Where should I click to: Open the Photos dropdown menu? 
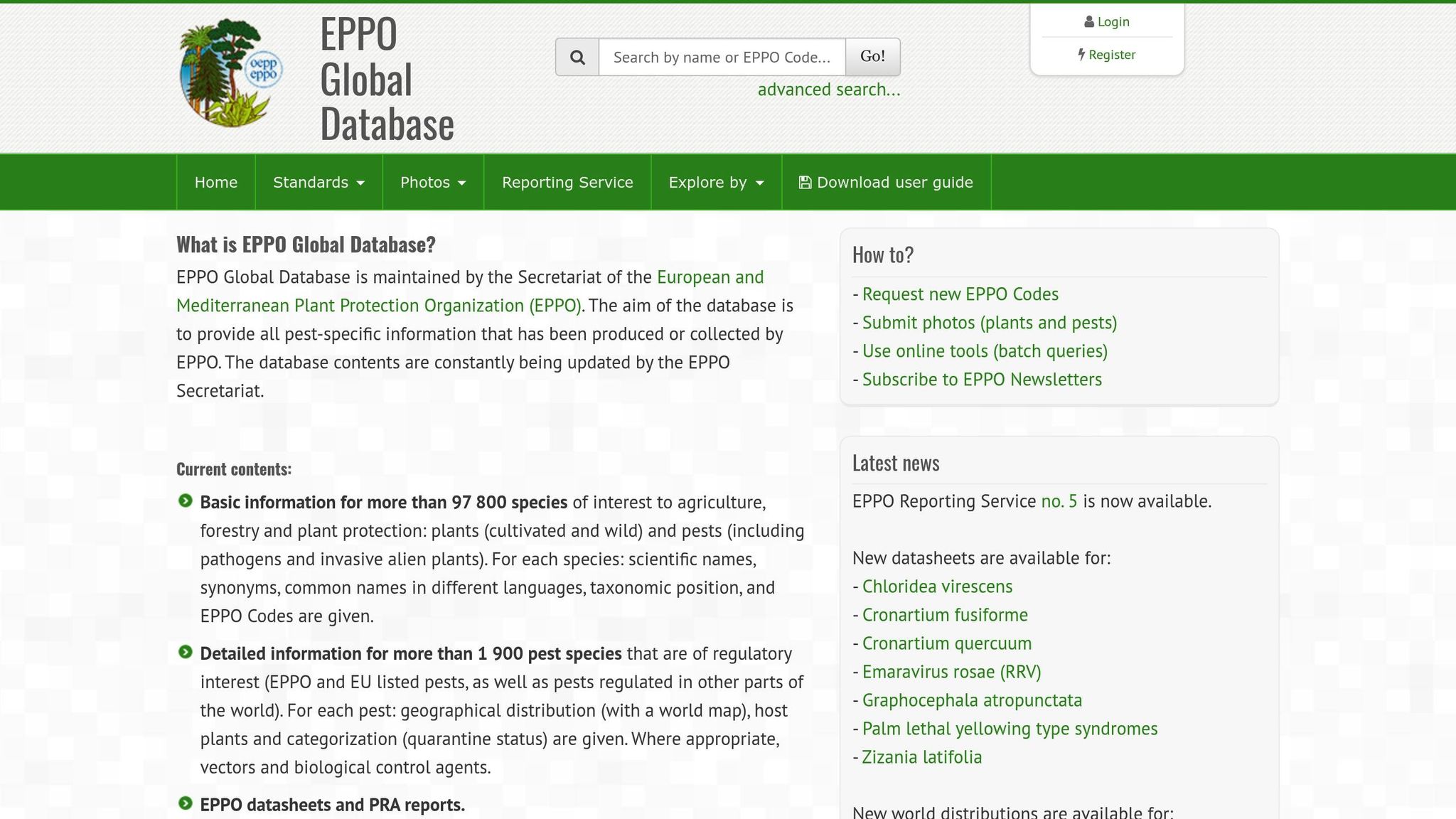[433, 183]
